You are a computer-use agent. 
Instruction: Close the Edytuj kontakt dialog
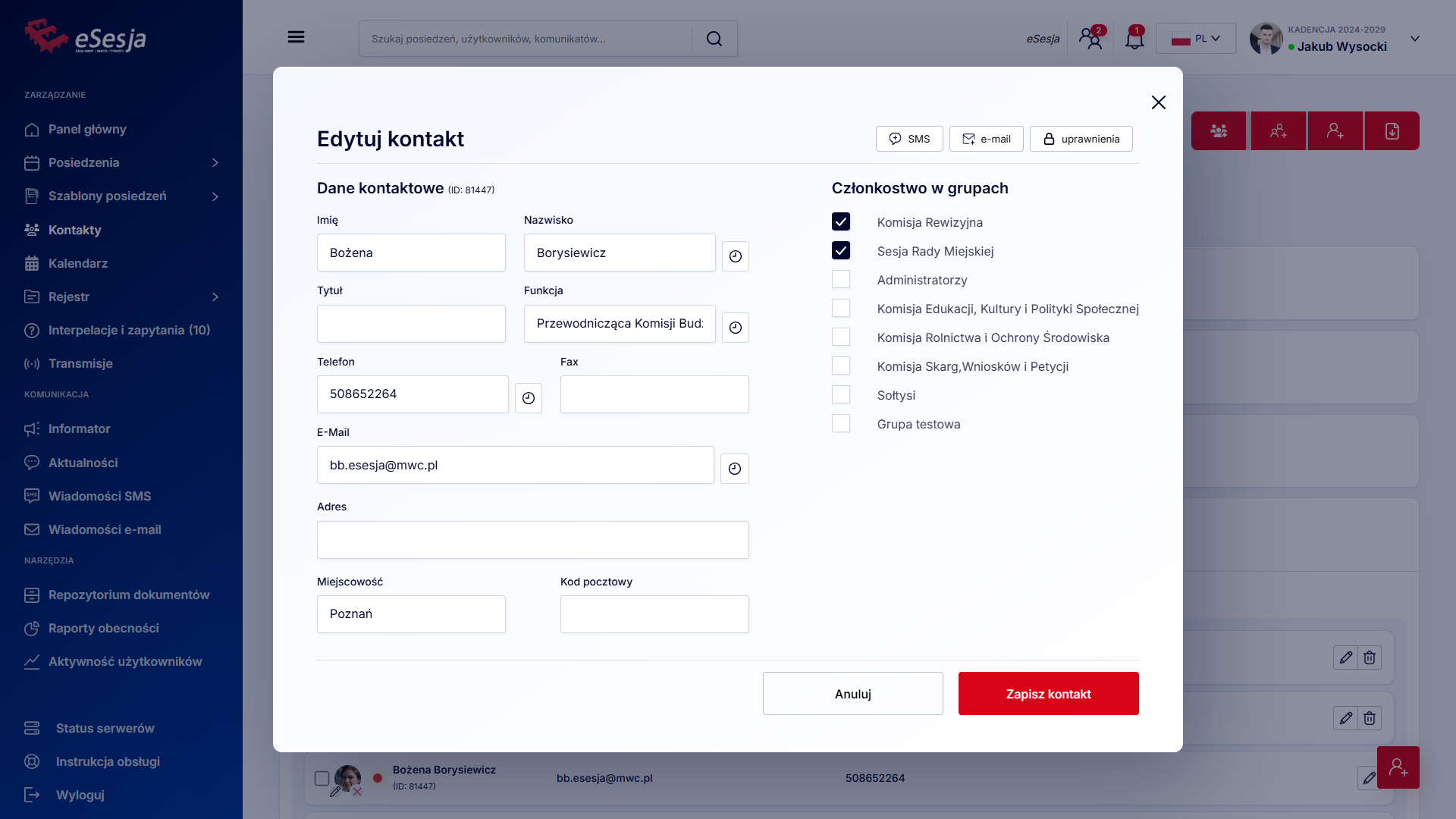tap(1158, 102)
